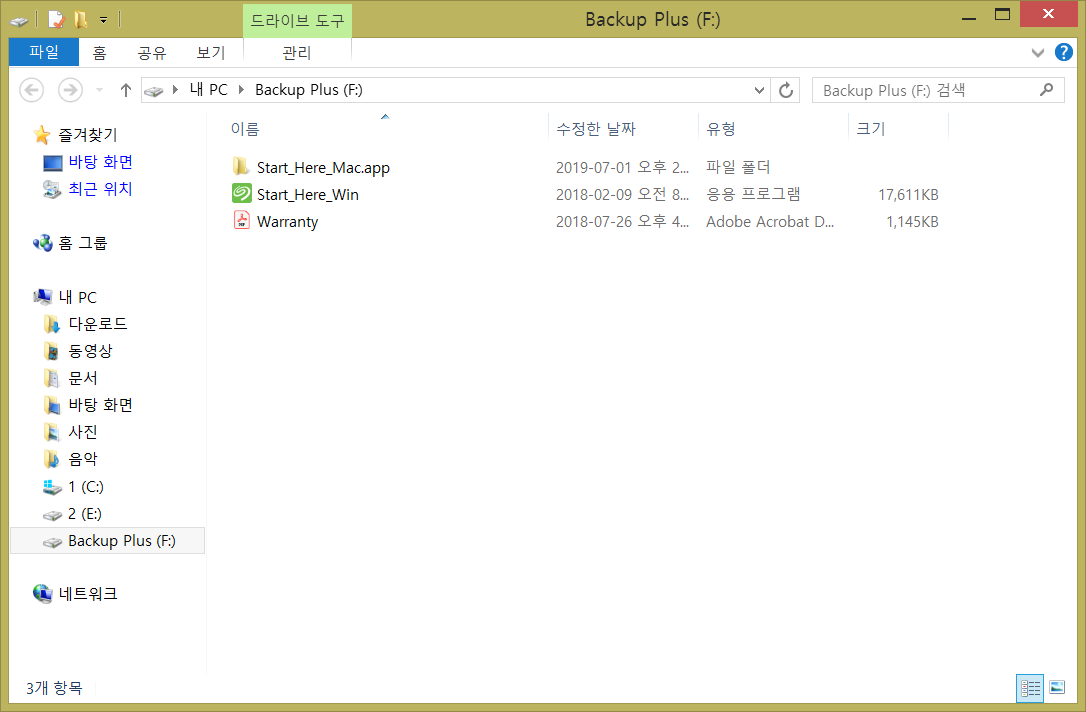Switch to details view
1086x712 pixels.
pyautogui.click(x=1030, y=688)
